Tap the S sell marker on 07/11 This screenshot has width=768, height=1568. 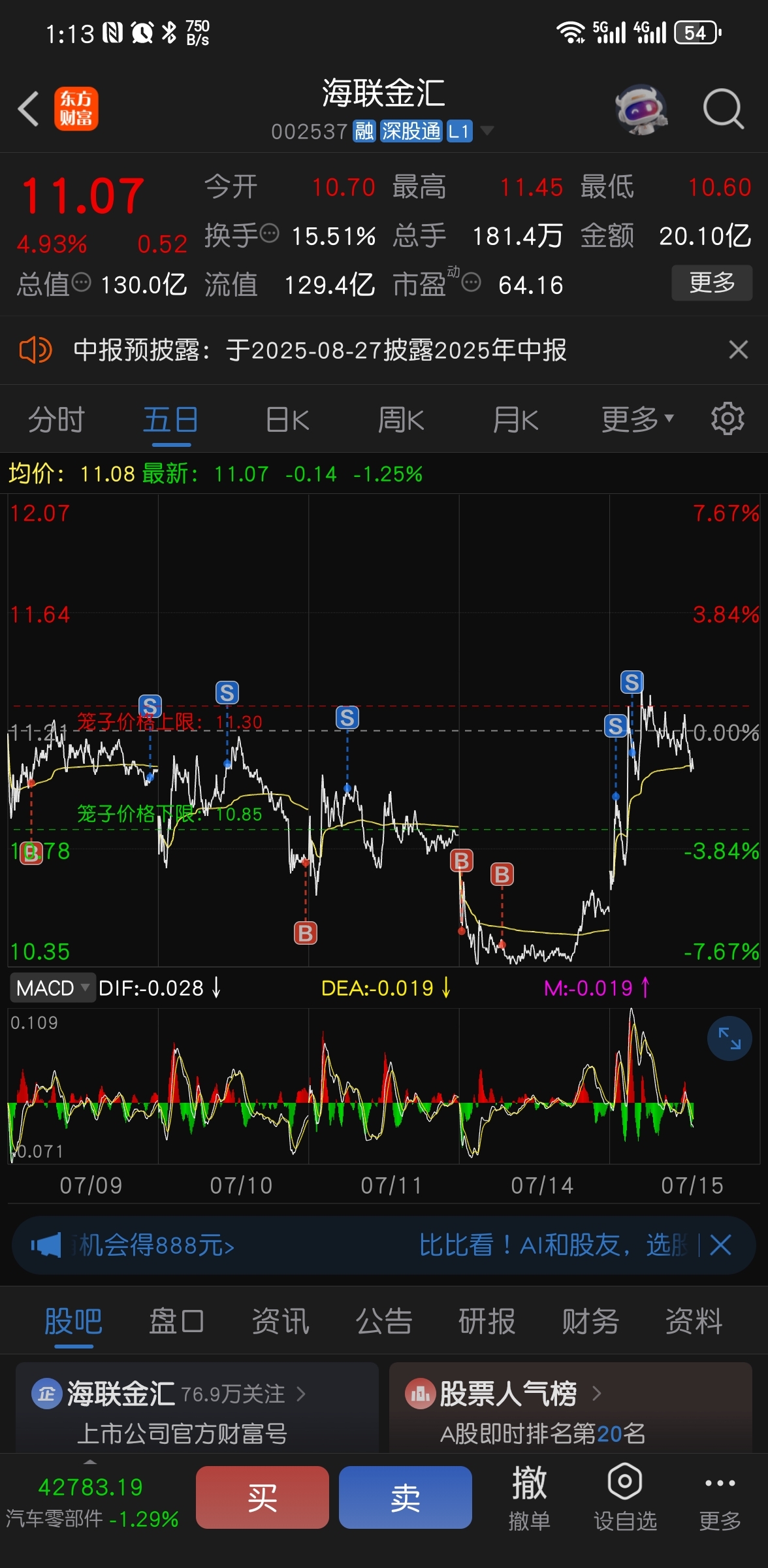pos(347,718)
